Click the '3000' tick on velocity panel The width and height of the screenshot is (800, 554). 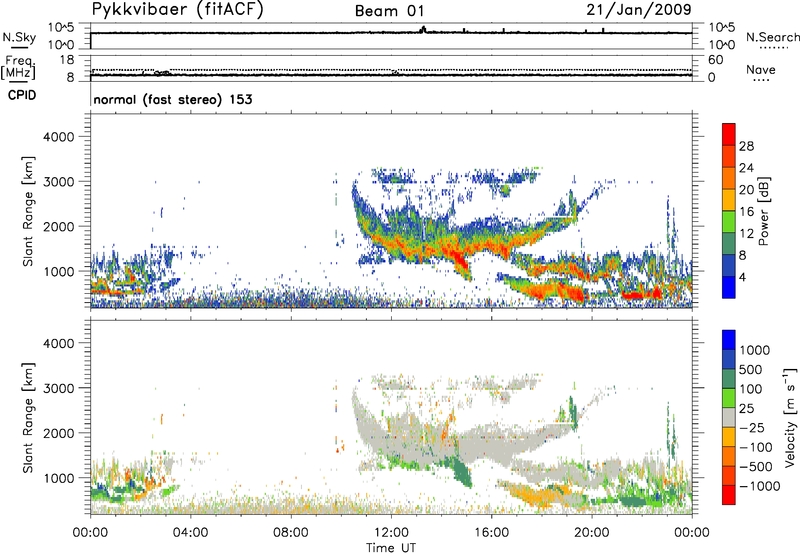58,388
